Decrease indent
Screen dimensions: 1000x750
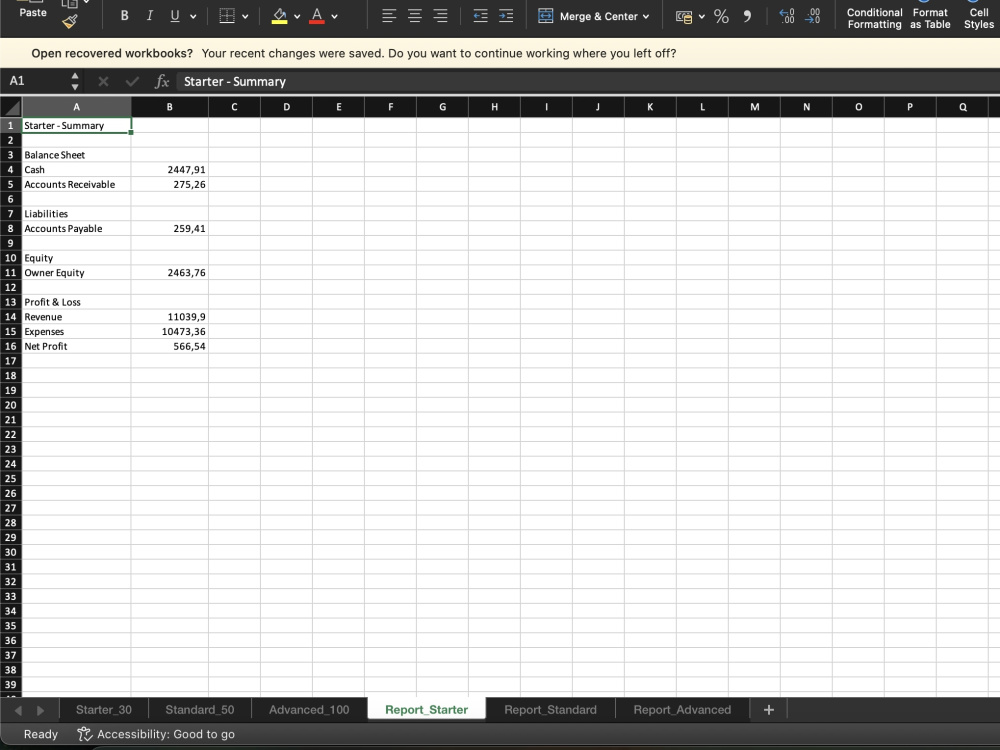point(480,16)
